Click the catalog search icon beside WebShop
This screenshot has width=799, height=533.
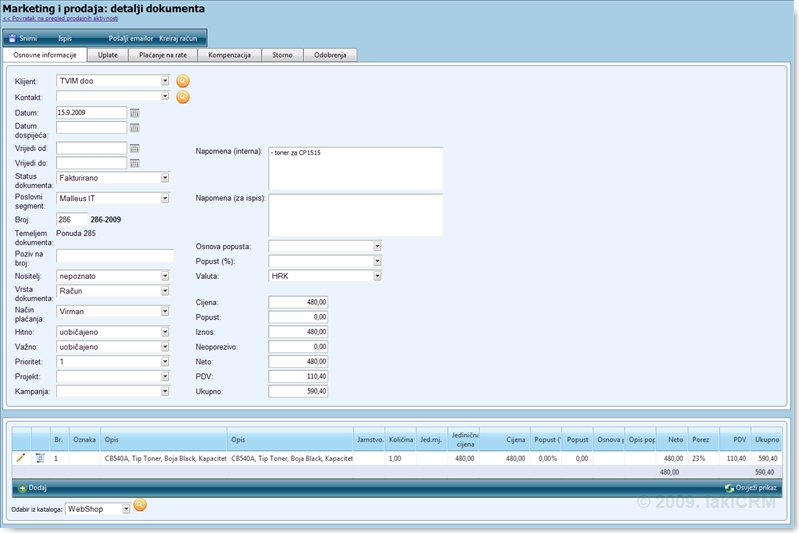140,505
